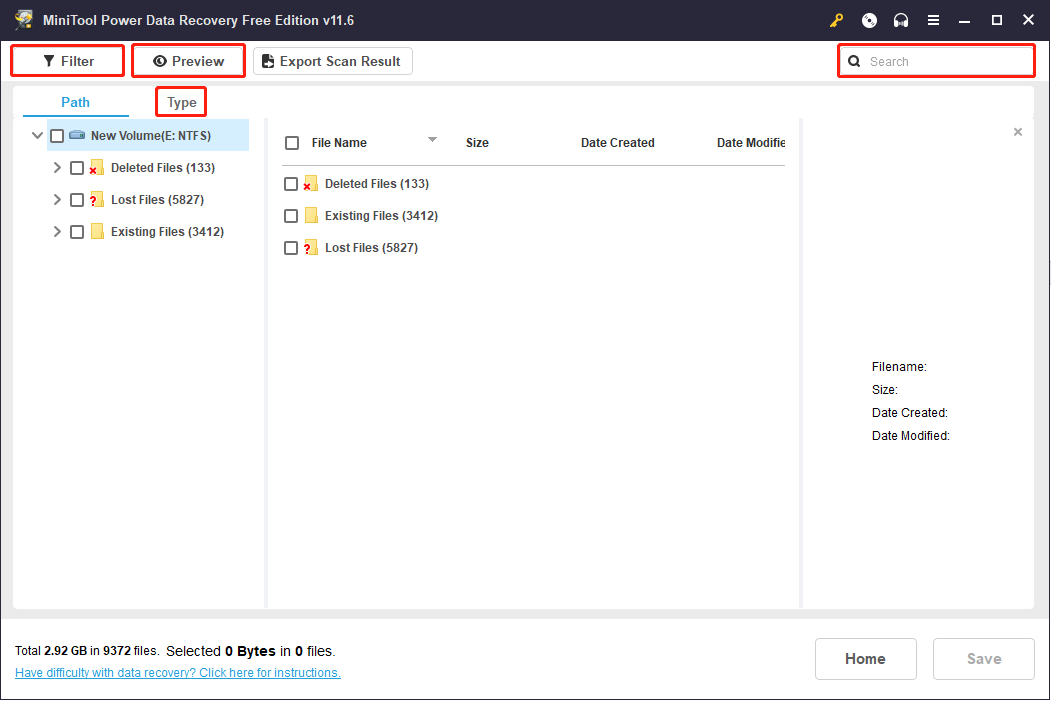Open the hamburger menu icon

pos(933,20)
